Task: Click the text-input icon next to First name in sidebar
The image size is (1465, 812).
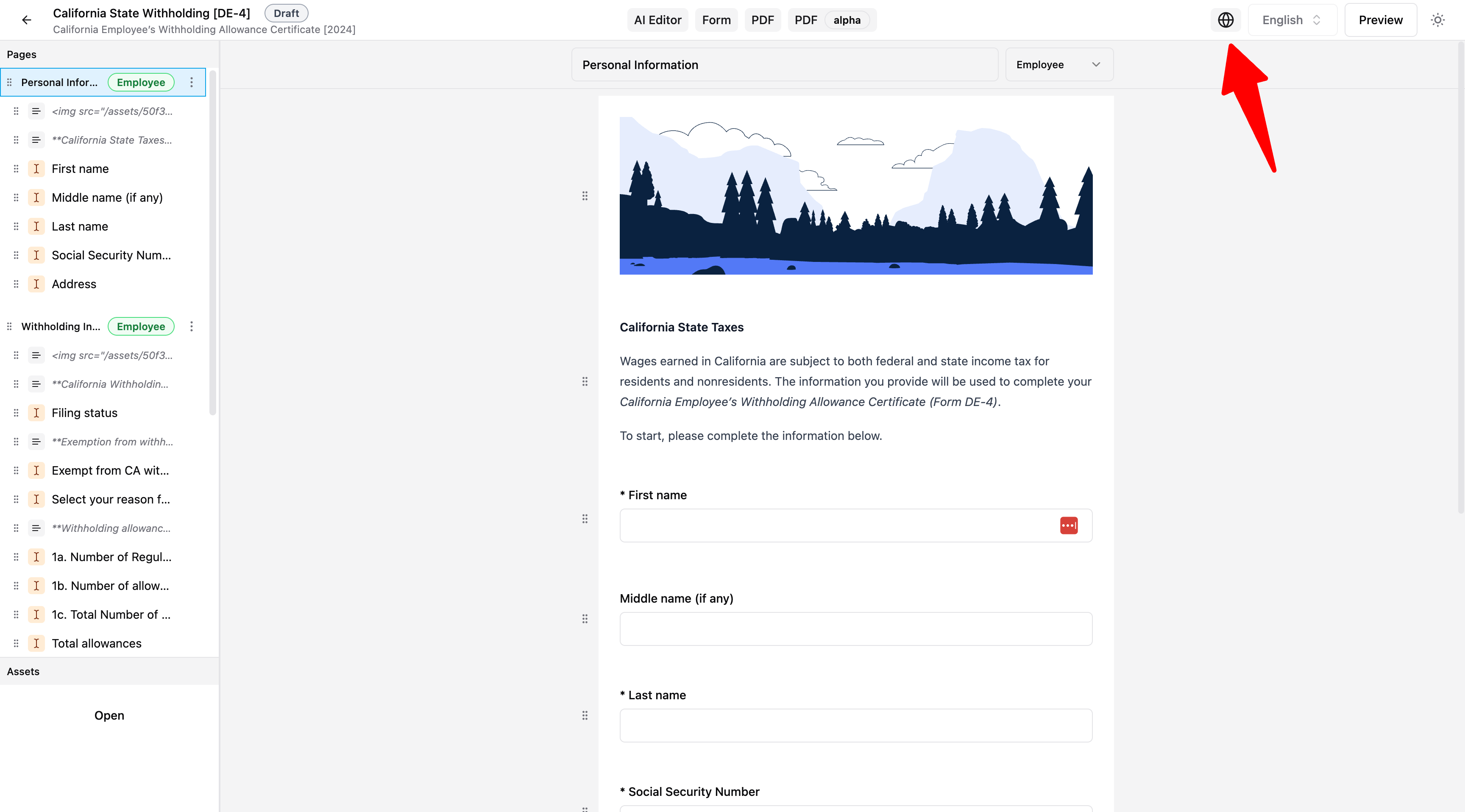Action: pyautogui.click(x=36, y=169)
